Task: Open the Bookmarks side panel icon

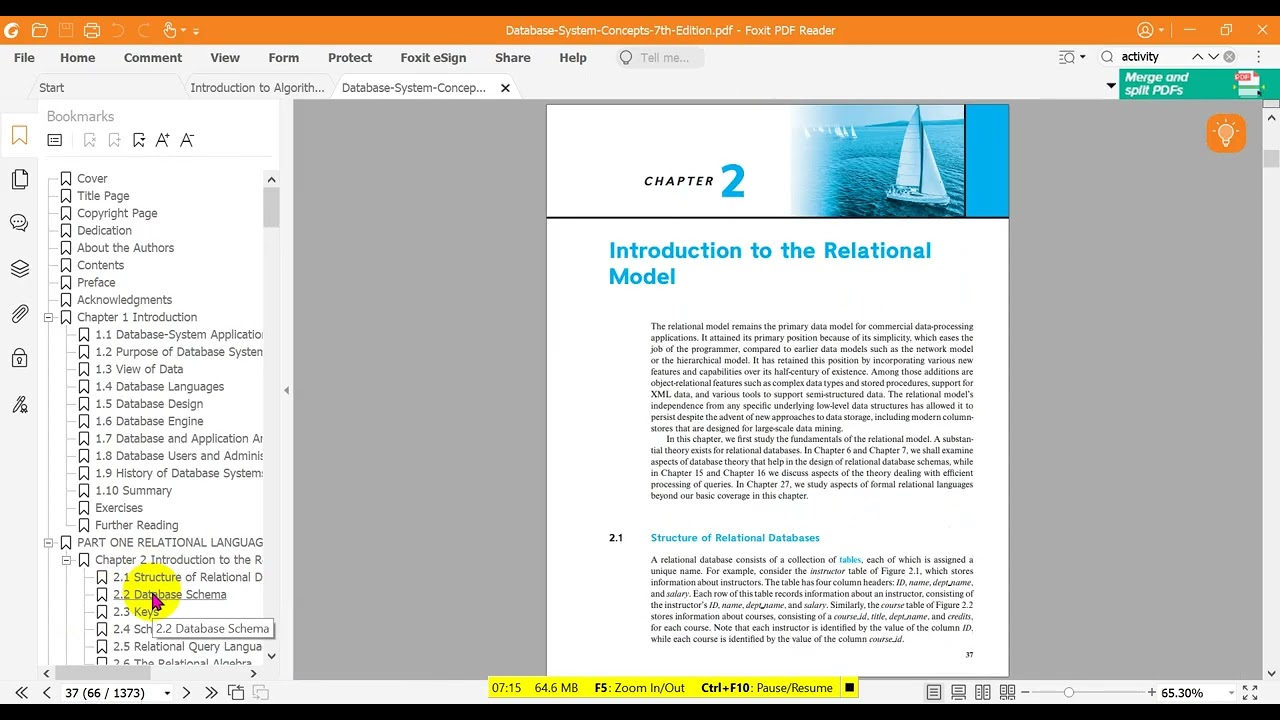Action: 19,136
